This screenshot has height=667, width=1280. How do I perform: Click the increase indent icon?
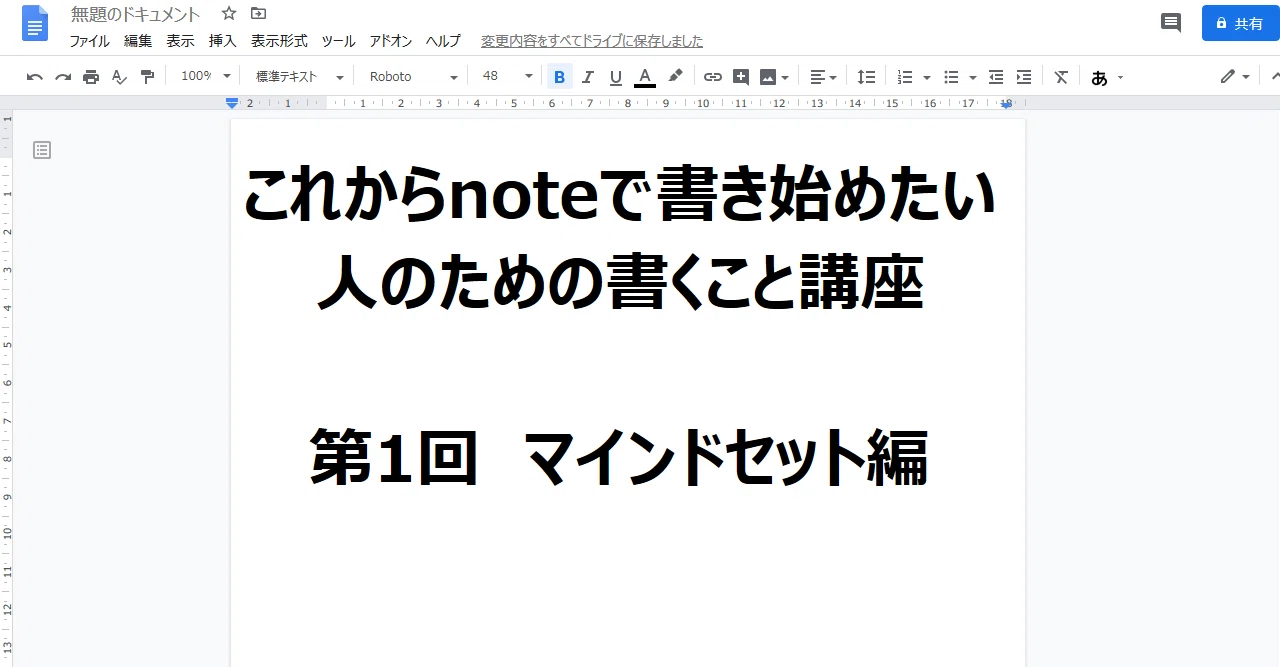coord(1024,77)
